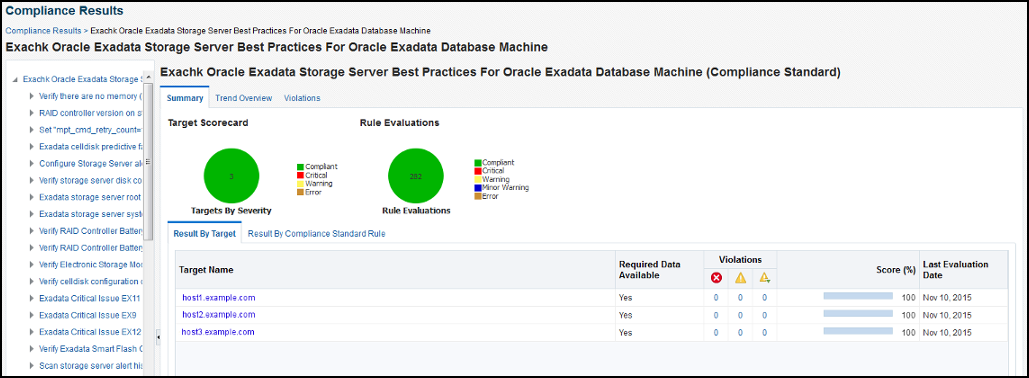Expand the 'Verify there are no memory' node
The image size is (1029, 378).
(x=32, y=96)
